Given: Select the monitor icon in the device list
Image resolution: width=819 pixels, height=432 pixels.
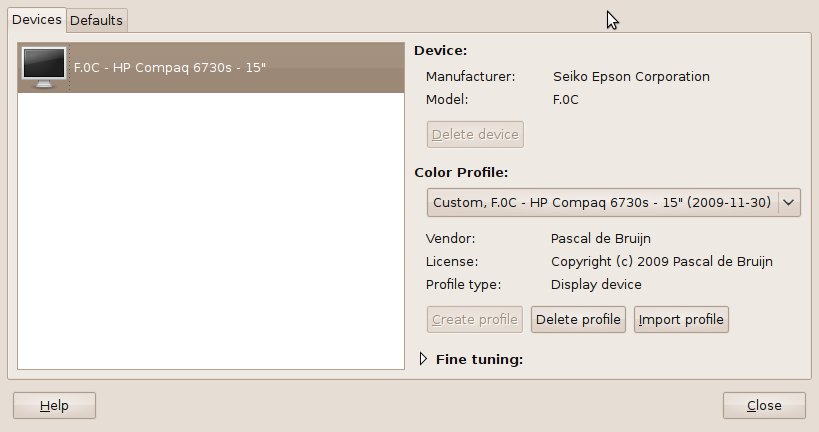Looking at the screenshot, I should [x=44, y=67].
